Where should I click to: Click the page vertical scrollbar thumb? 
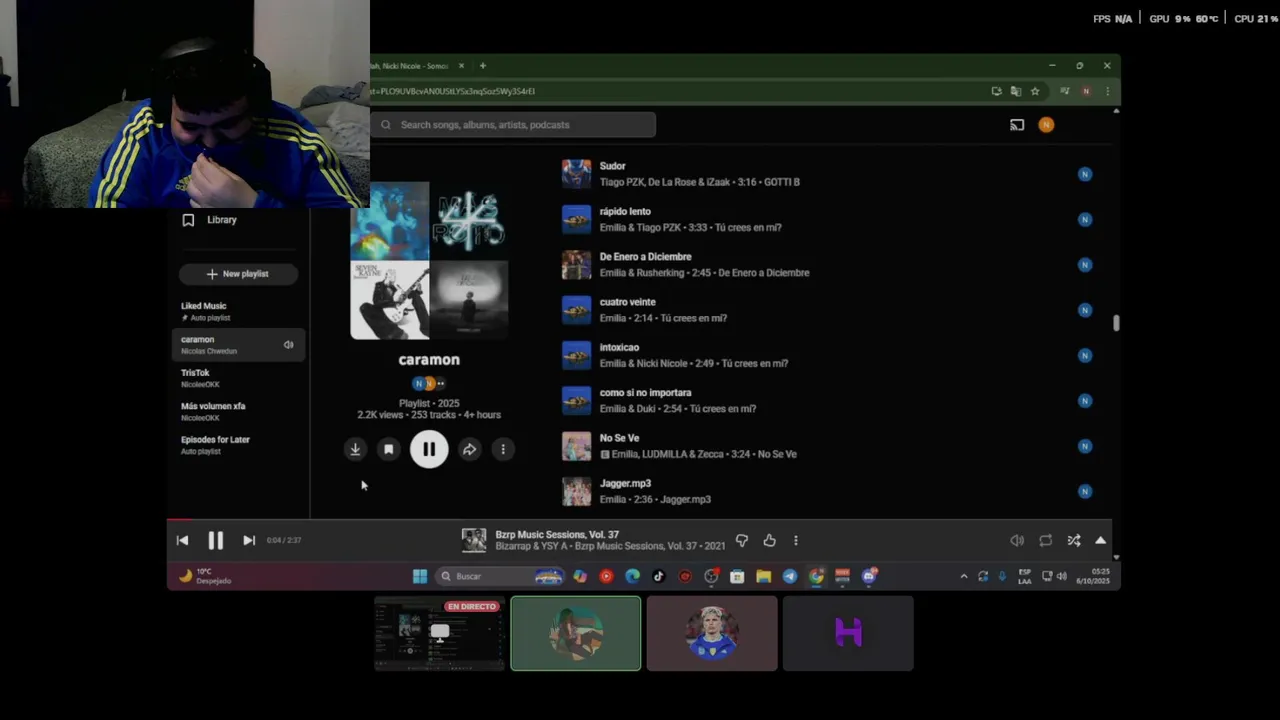(x=1116, y=323)
